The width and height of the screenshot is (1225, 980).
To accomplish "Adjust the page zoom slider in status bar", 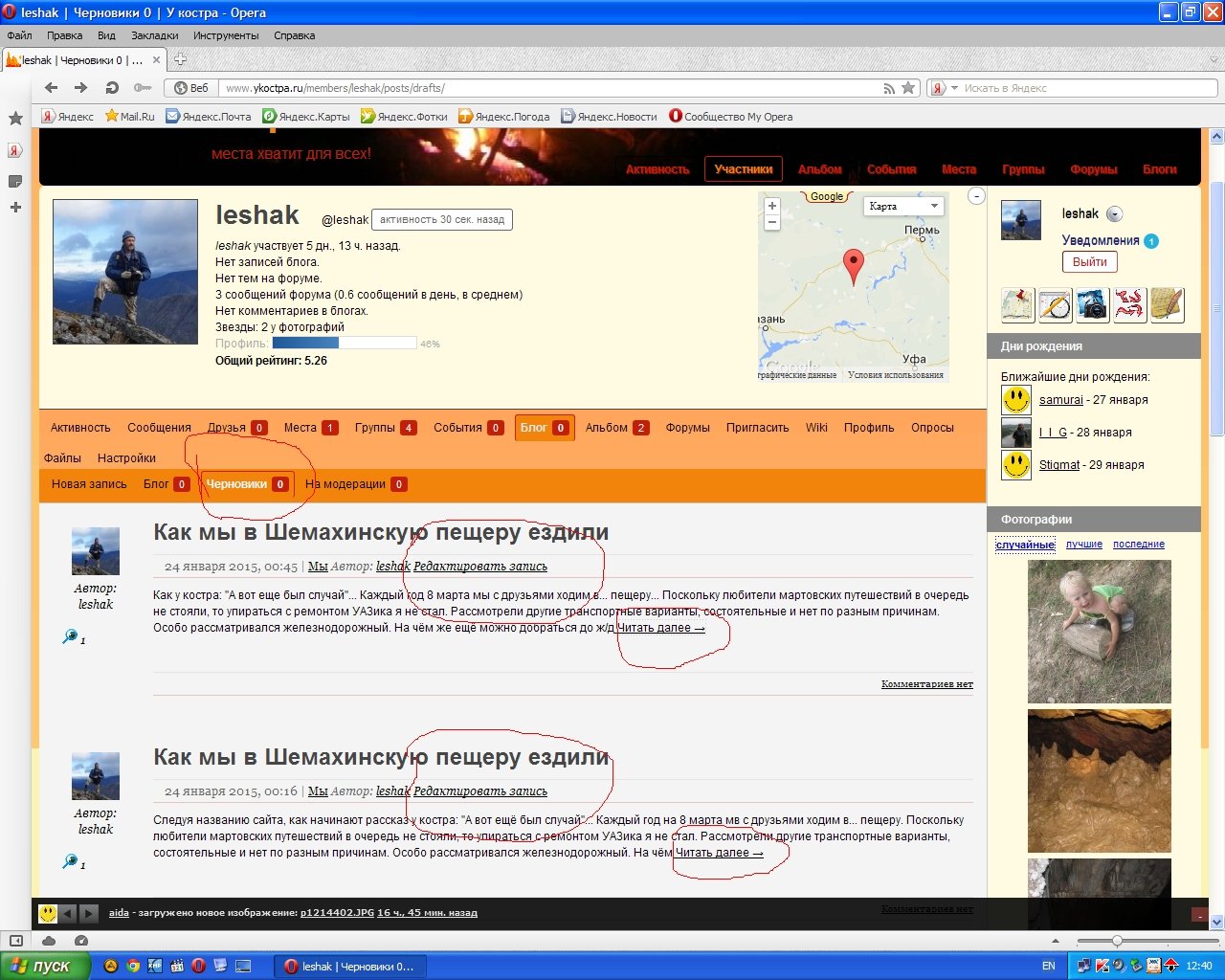I will pyautogui.click(x=1117, y=941).
